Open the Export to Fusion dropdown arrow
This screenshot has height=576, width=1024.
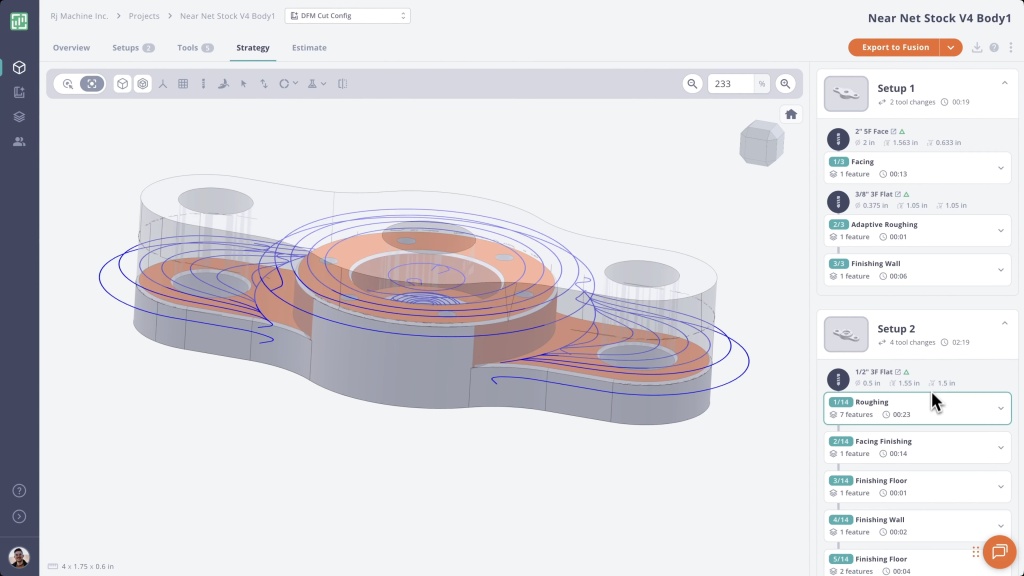[950, 47]
